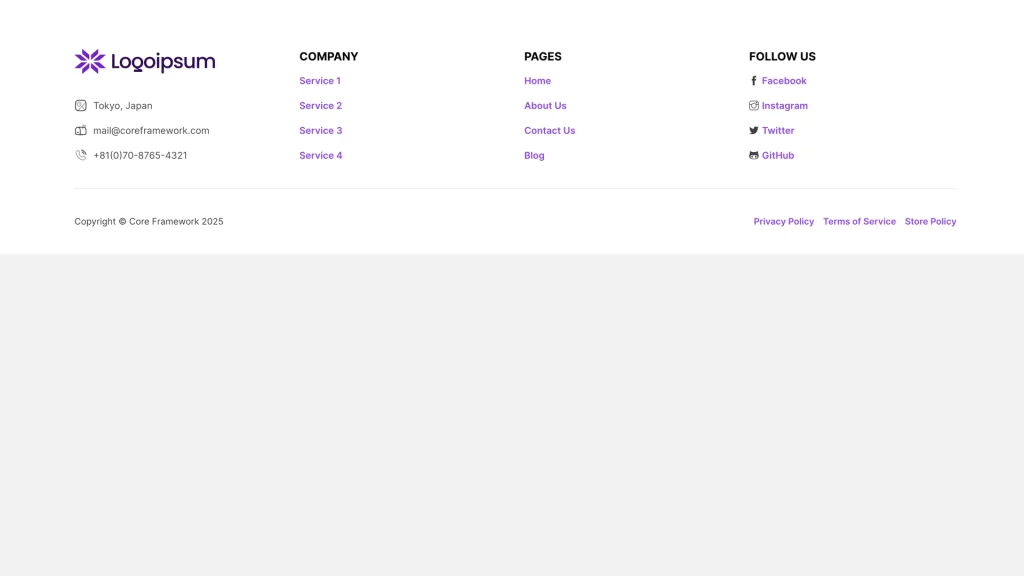Open the Blog link
The height and width of the screenshot is (576, 1024).
point(534,156)
